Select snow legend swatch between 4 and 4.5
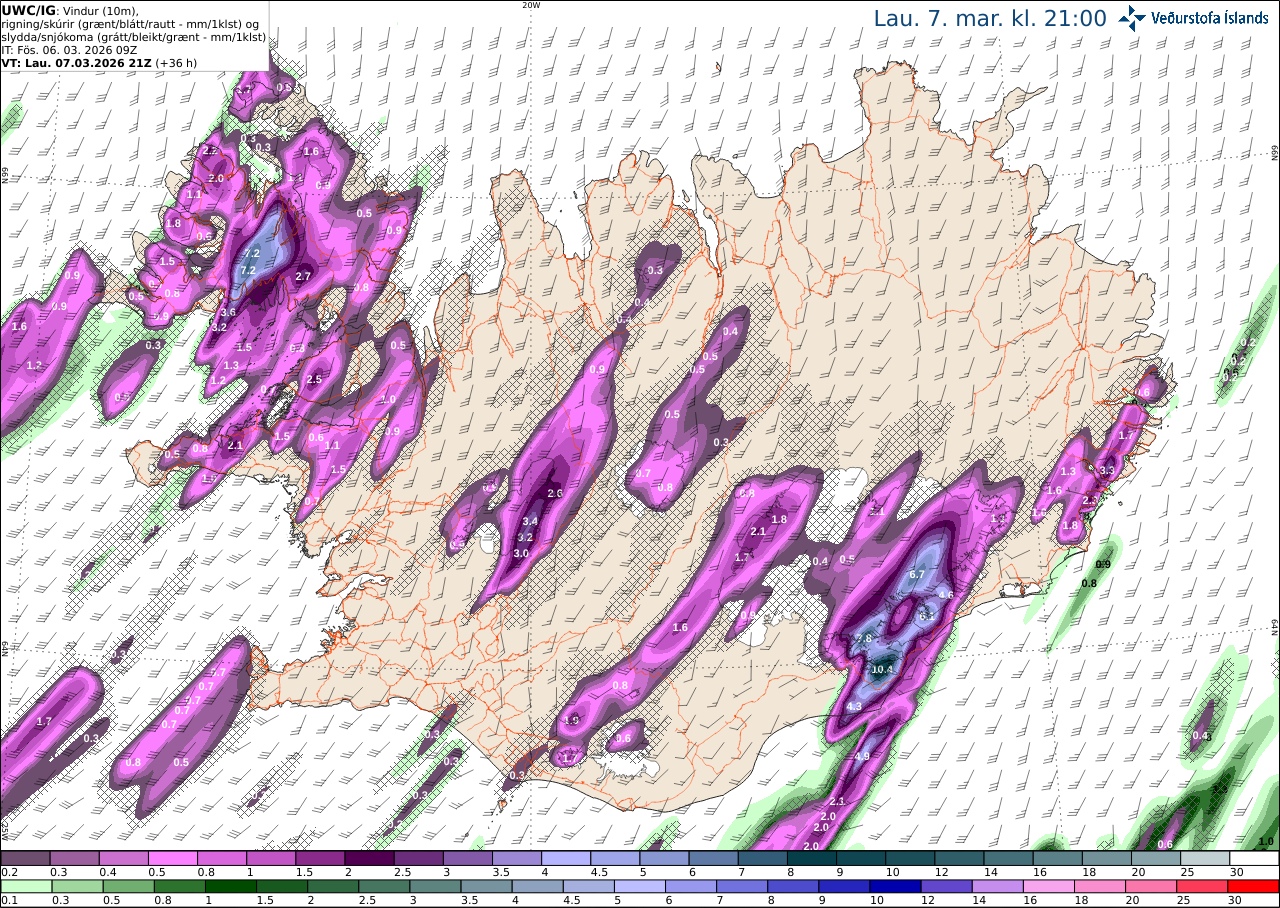 click(x=566, y=858)
